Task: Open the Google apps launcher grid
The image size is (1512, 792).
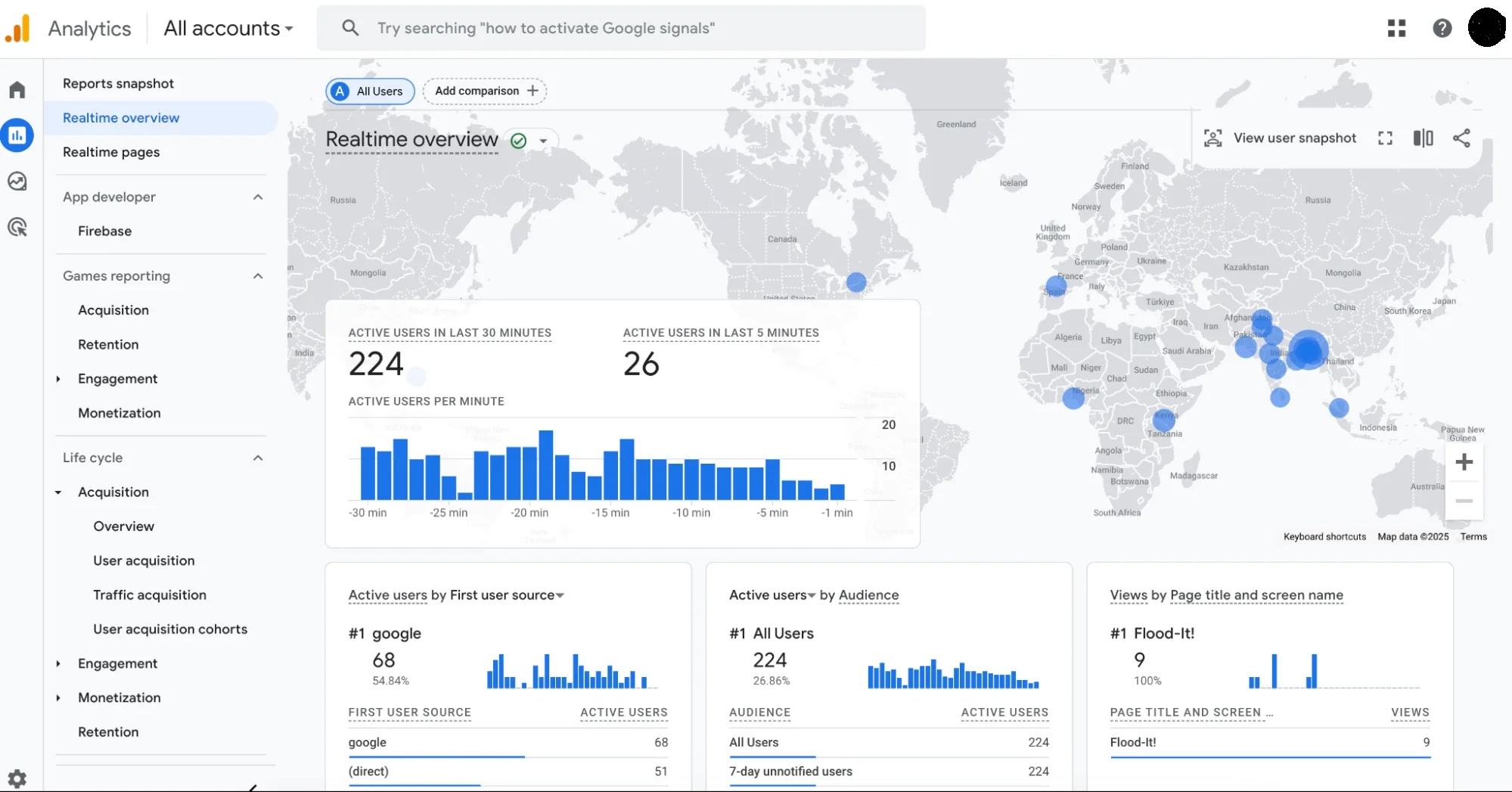Action: 1396,28
